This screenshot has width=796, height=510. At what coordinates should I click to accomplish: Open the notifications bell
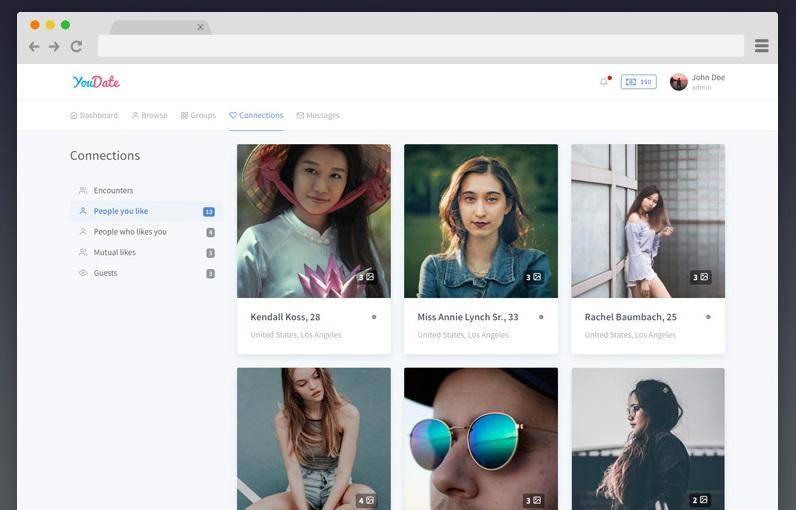[x=604, y=82]
